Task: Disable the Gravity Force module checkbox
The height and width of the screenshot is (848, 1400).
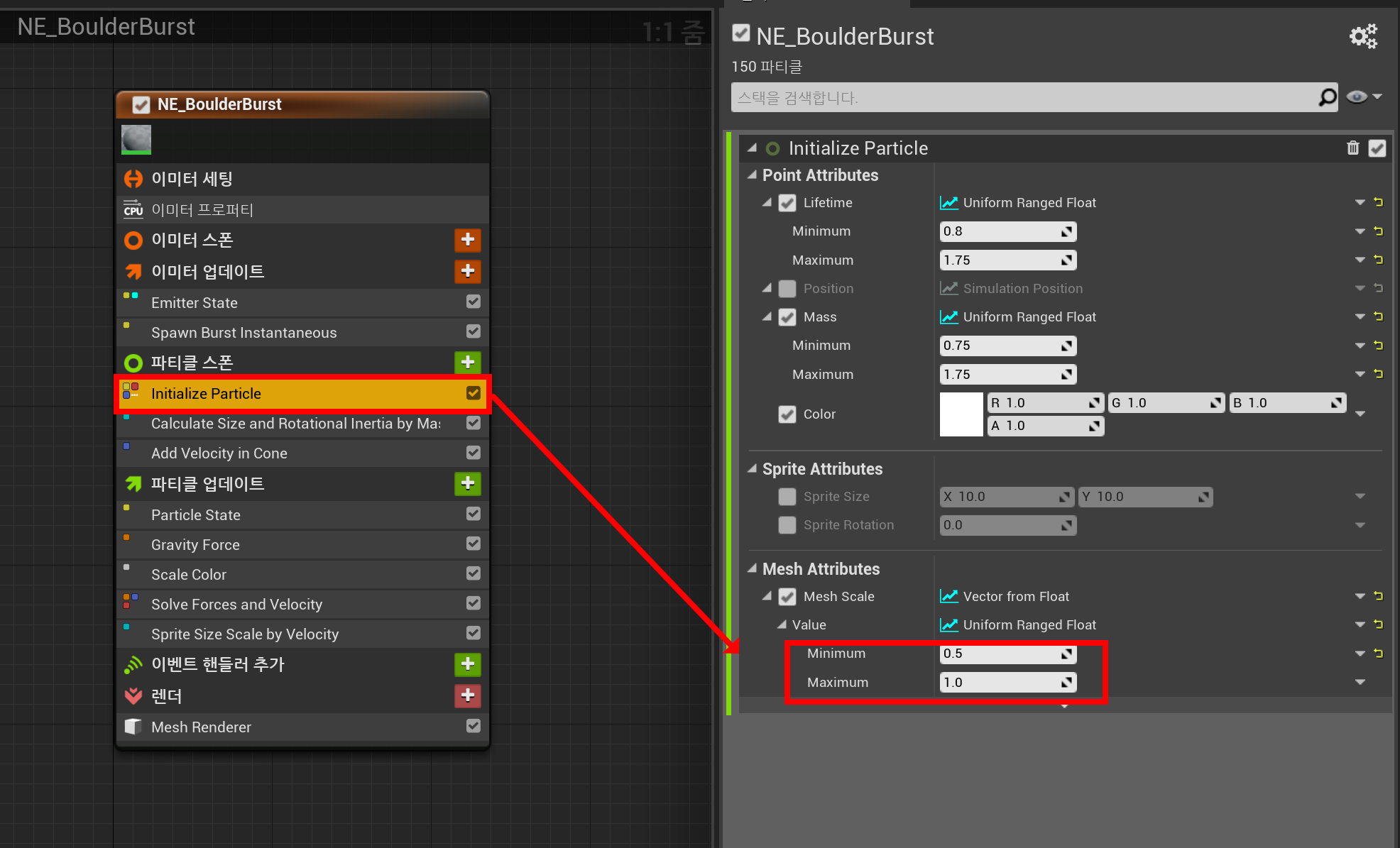Action: coord(473,544)
